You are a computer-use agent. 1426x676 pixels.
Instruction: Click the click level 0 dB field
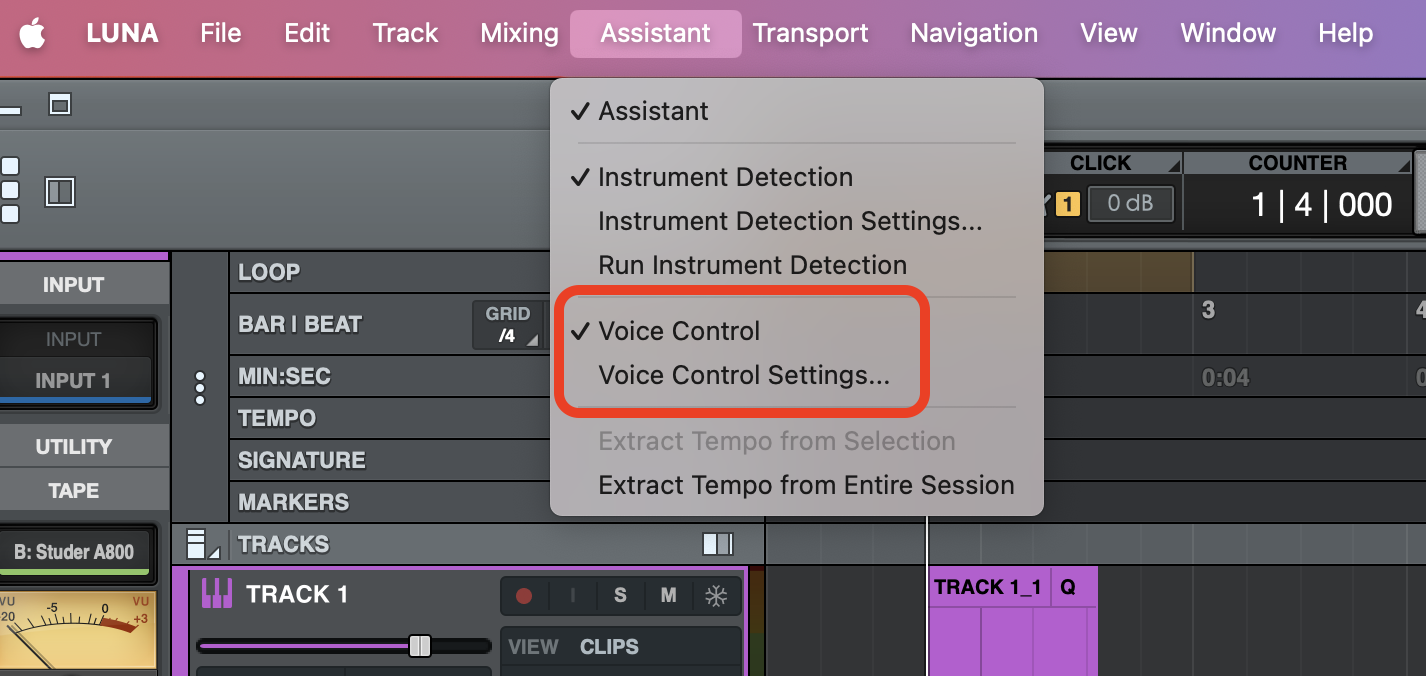click(1129, 204)
